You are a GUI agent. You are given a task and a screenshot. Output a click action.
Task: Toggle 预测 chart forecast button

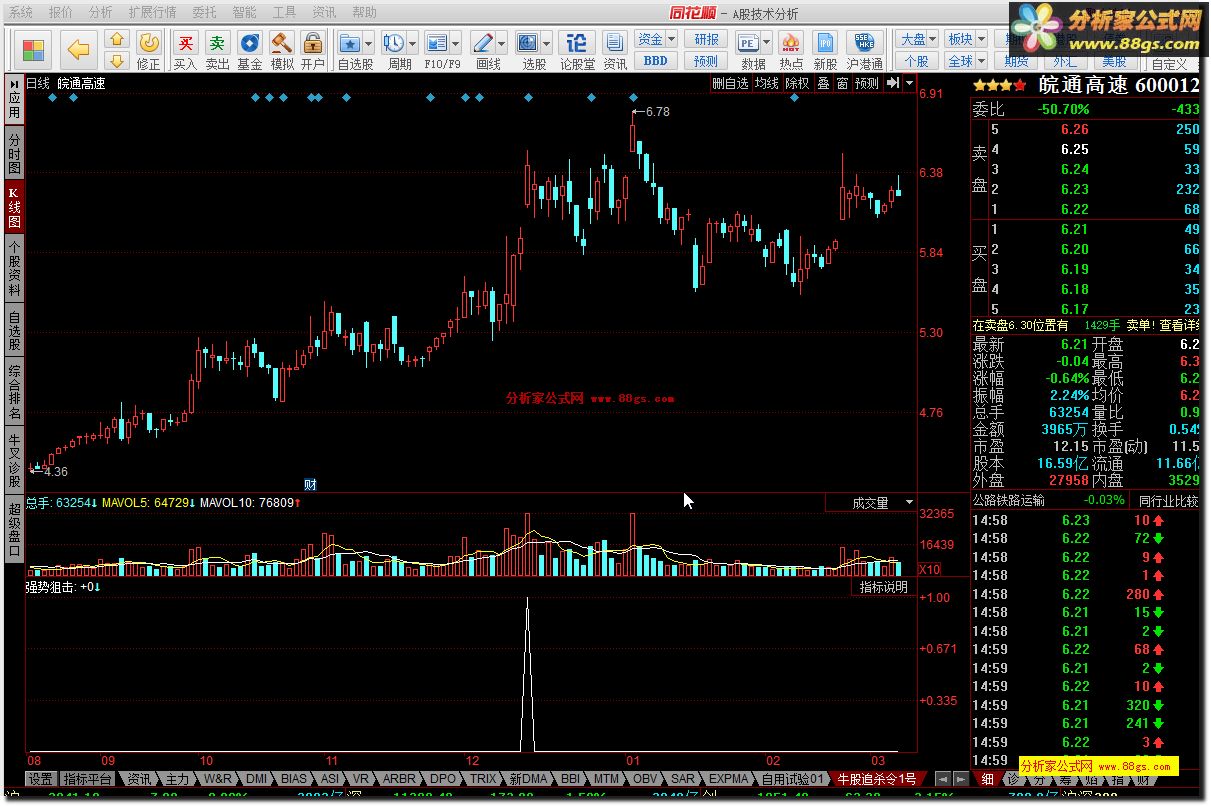tap(867, 84)
